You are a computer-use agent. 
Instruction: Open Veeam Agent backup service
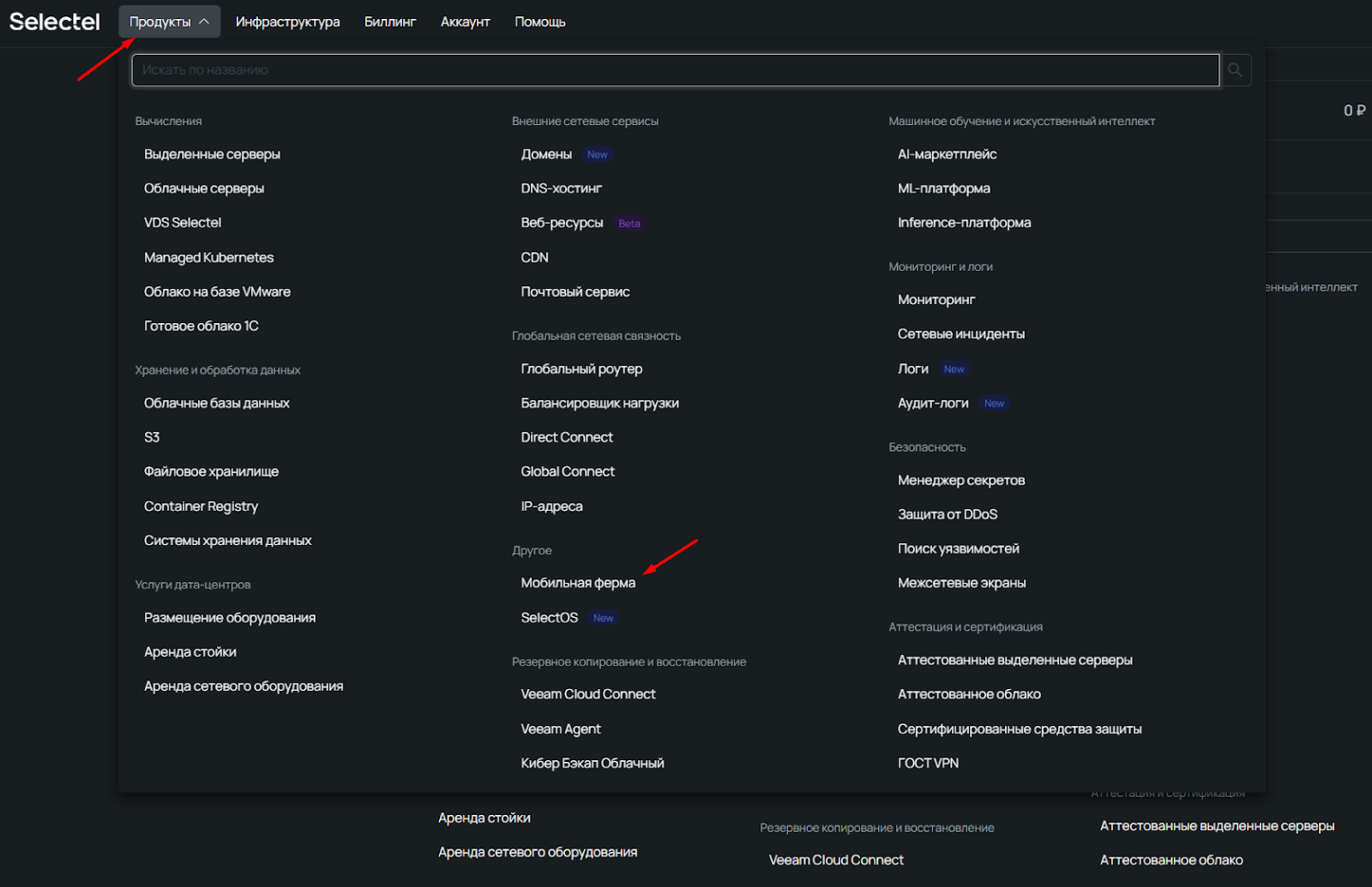pyautogui.click(x=560, y=729)
